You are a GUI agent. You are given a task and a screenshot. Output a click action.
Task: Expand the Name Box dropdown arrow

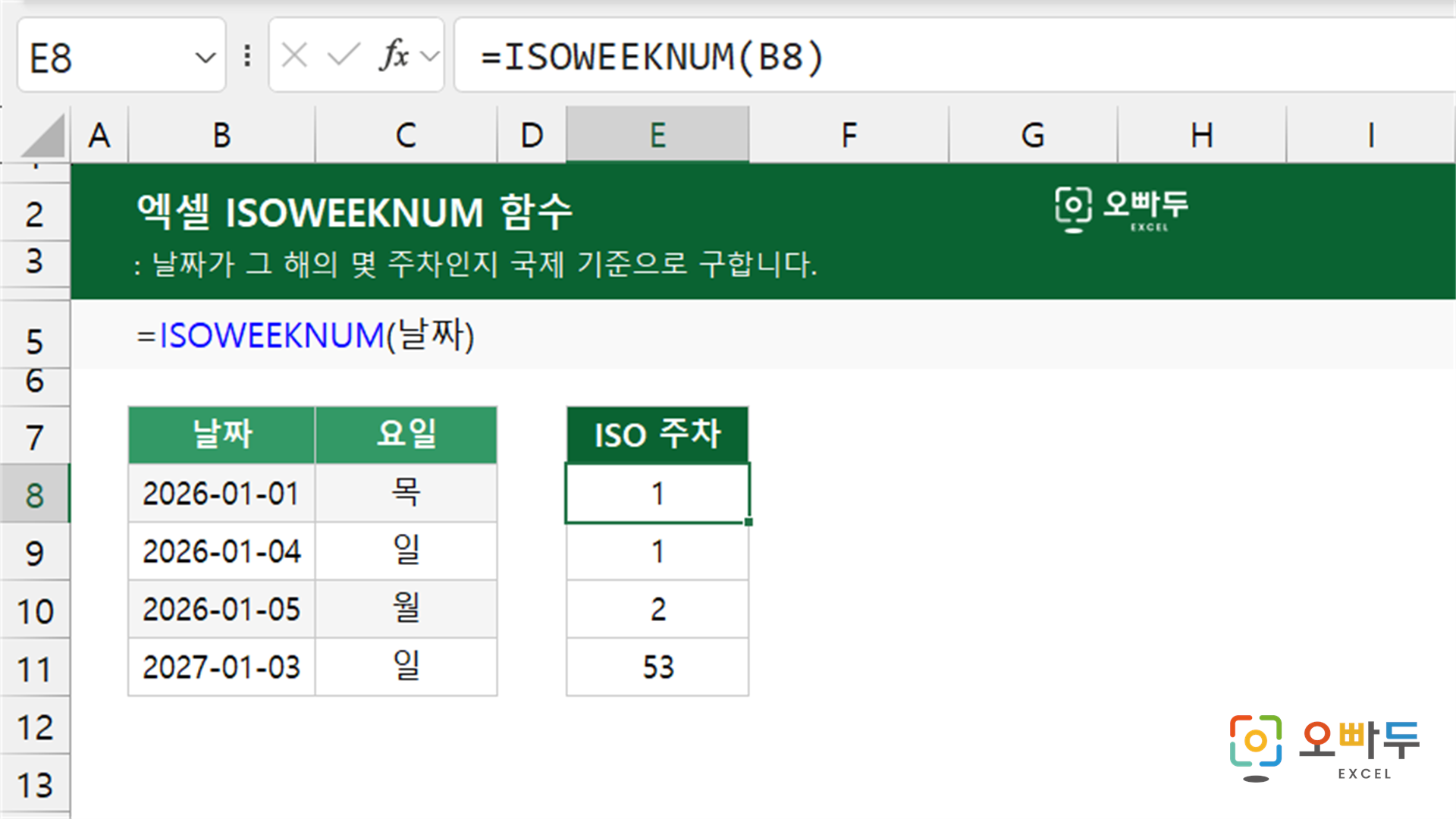(x=205, y=58)
